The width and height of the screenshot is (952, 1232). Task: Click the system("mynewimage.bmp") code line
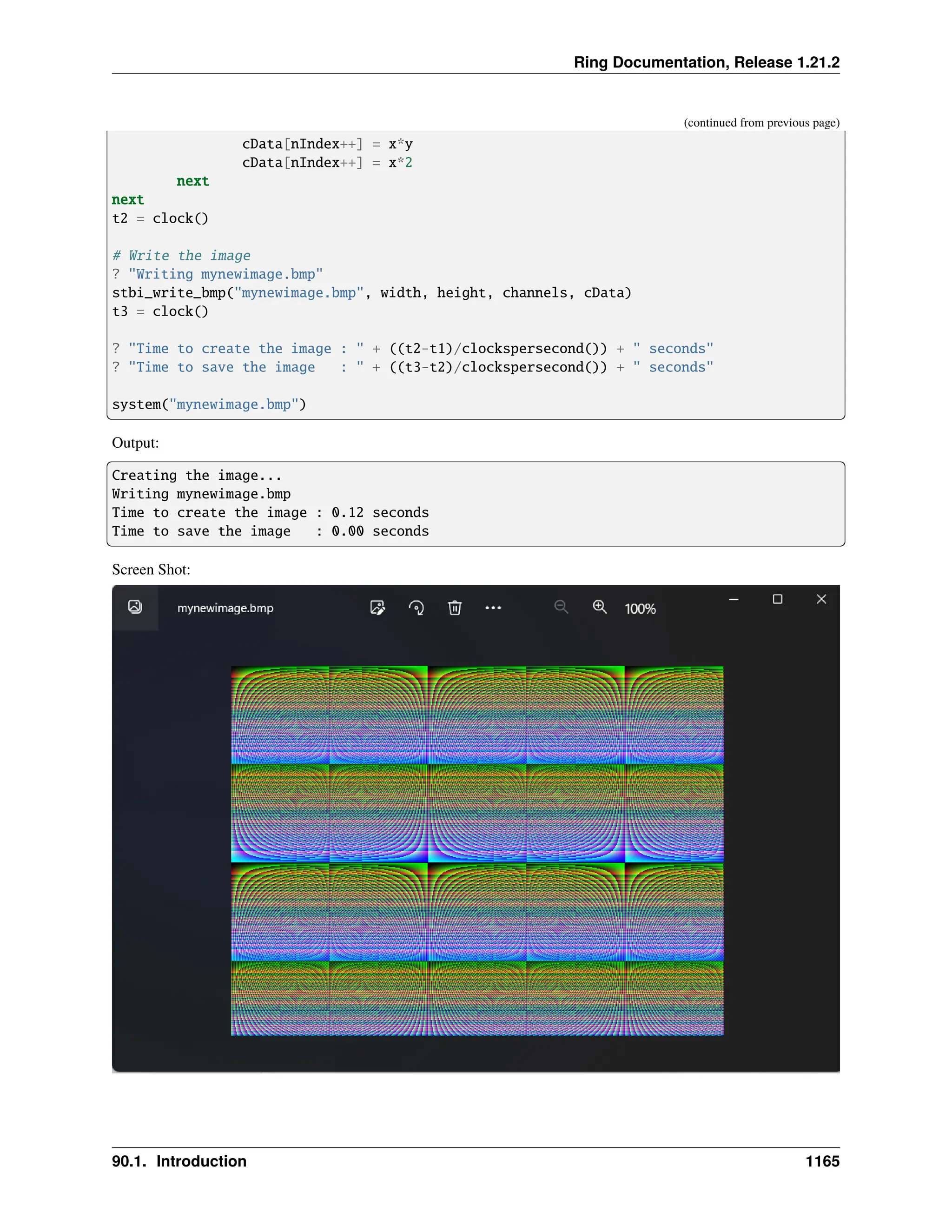[x=209, y=404]
